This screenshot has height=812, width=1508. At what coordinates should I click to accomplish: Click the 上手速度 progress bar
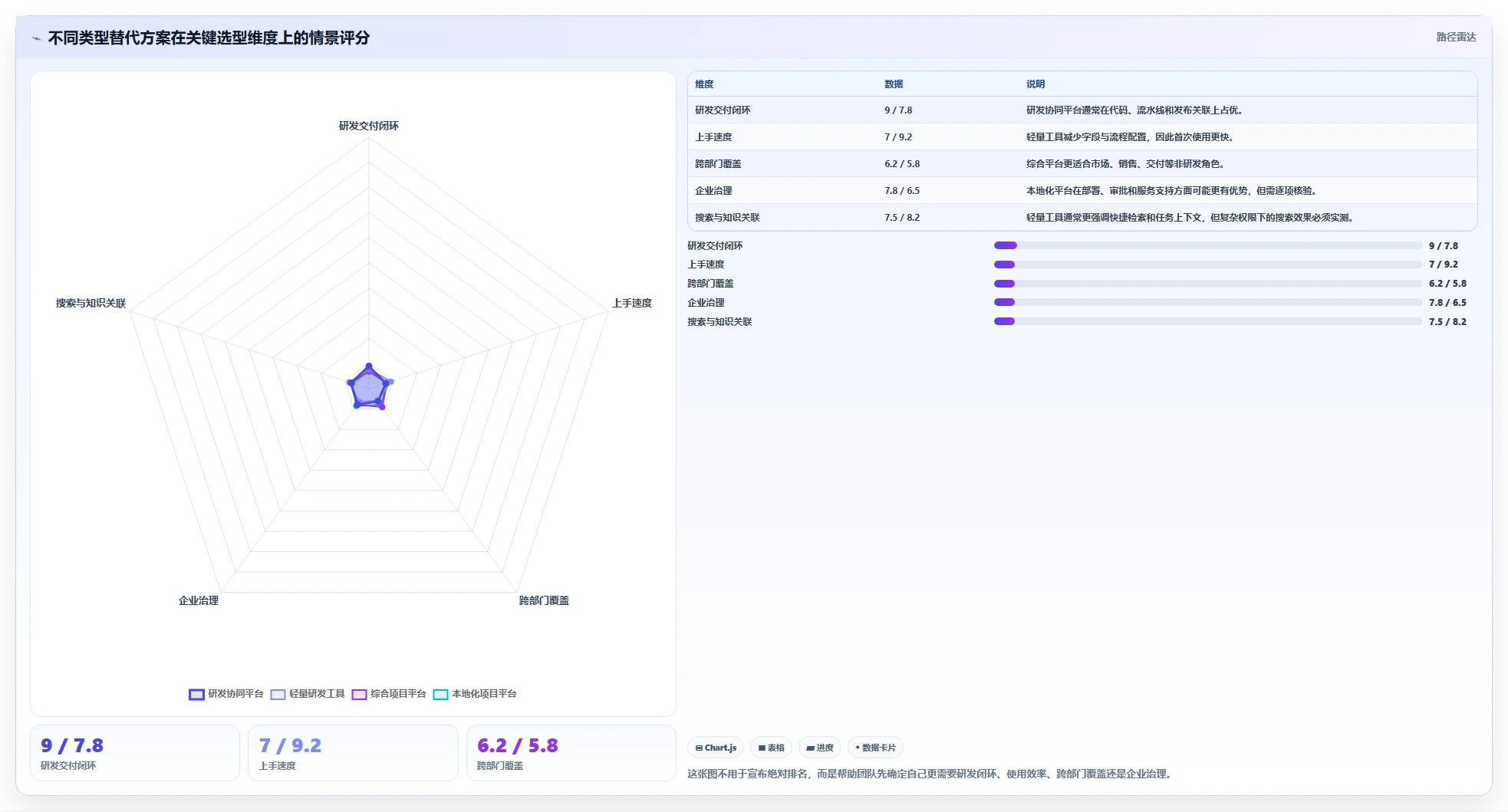pyautogui.click(x=1208, y=265)
